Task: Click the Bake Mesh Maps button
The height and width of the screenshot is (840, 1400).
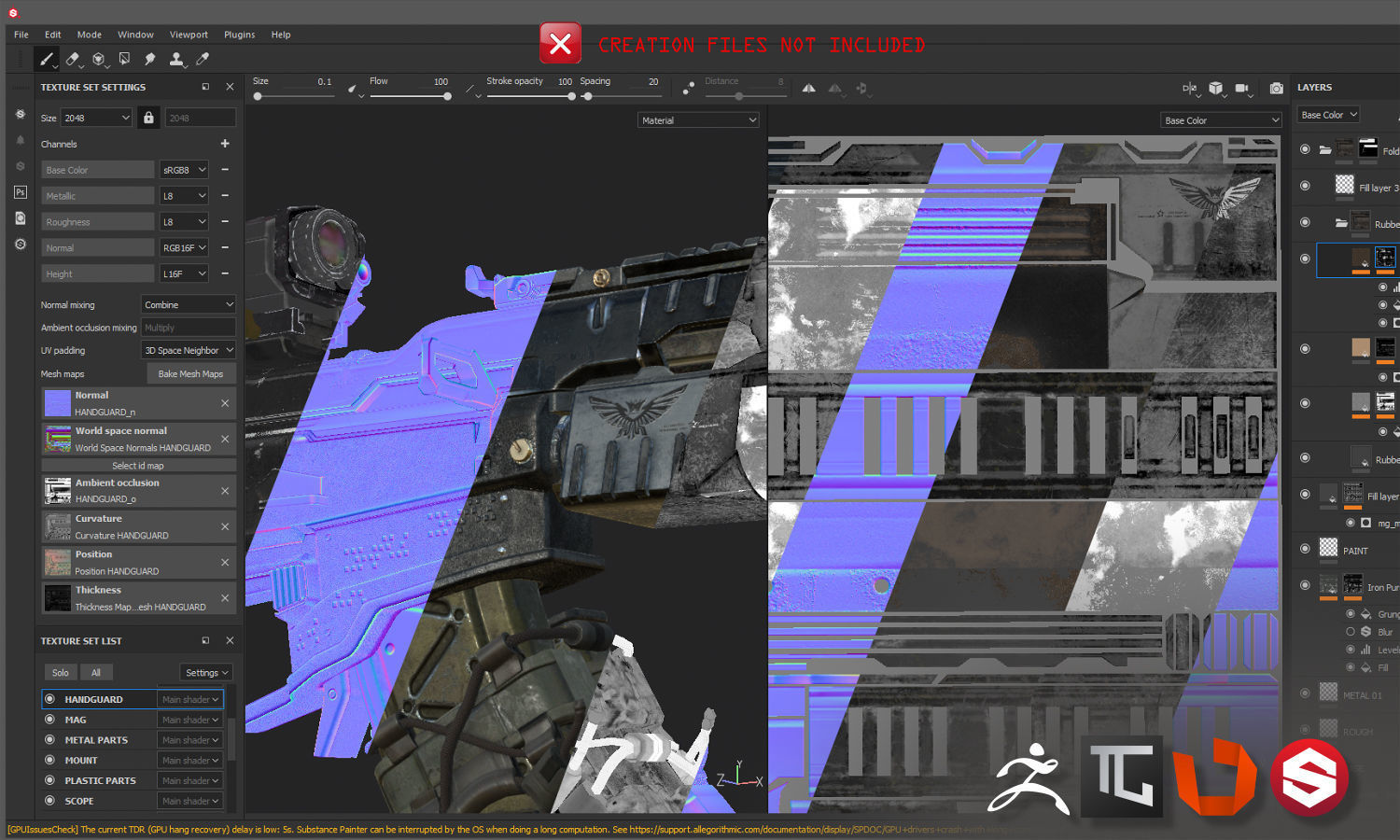Action: [190, 373]
